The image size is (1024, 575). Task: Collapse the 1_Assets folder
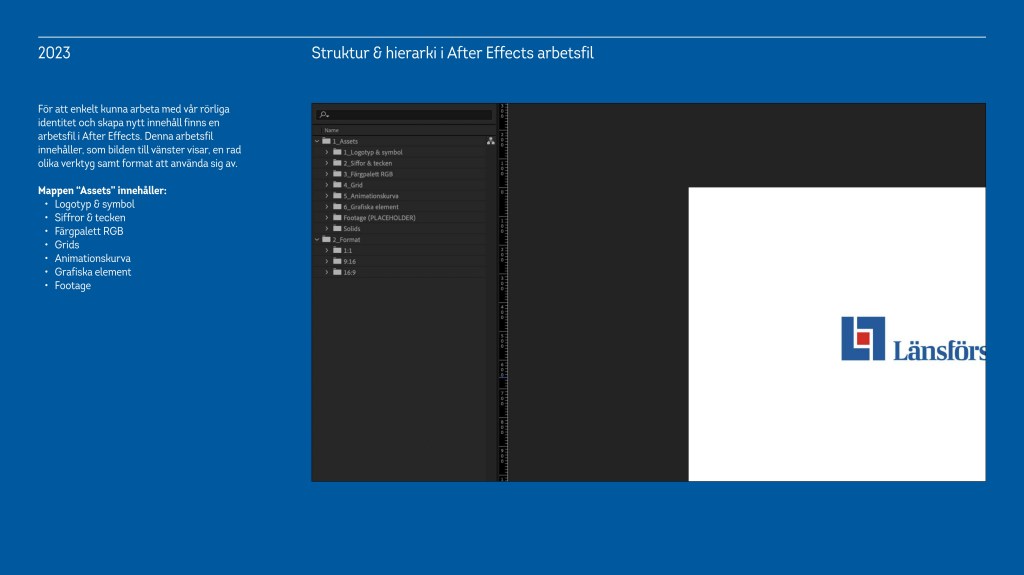tap(317, 141)
